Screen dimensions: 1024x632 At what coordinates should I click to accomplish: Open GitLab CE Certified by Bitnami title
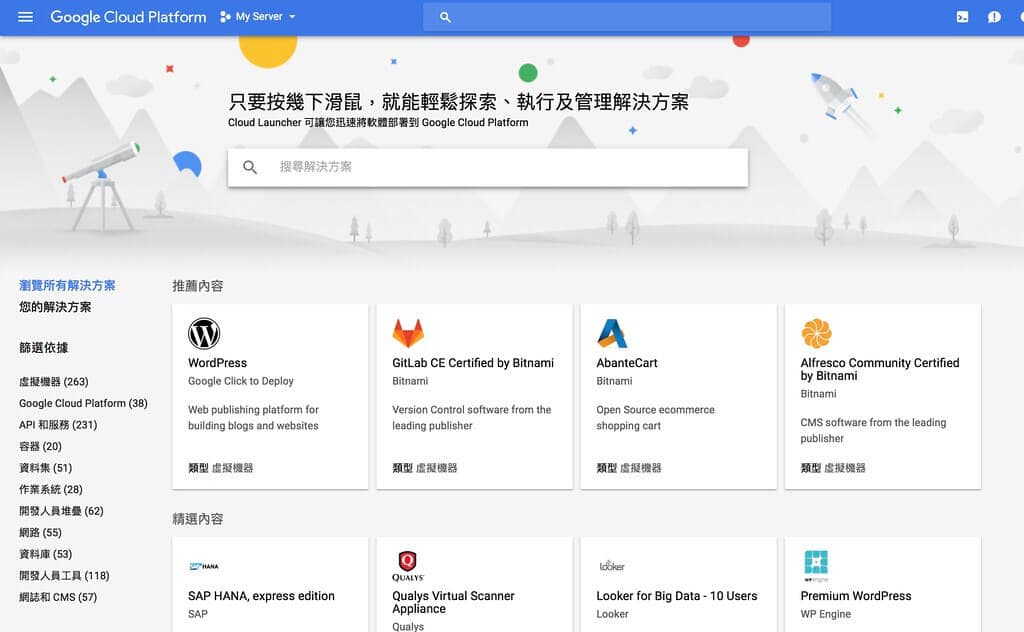pyautogui.click(x=473, y=363)
